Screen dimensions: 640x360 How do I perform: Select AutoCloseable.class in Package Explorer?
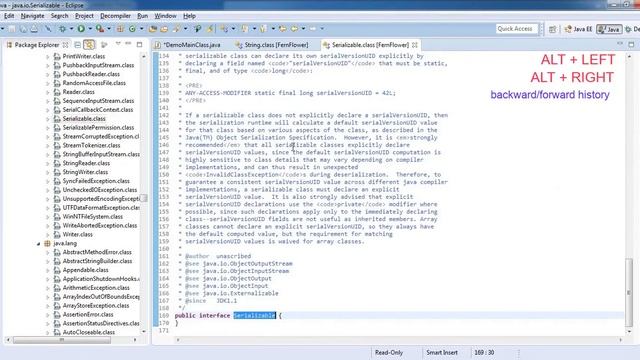point(89,332)
